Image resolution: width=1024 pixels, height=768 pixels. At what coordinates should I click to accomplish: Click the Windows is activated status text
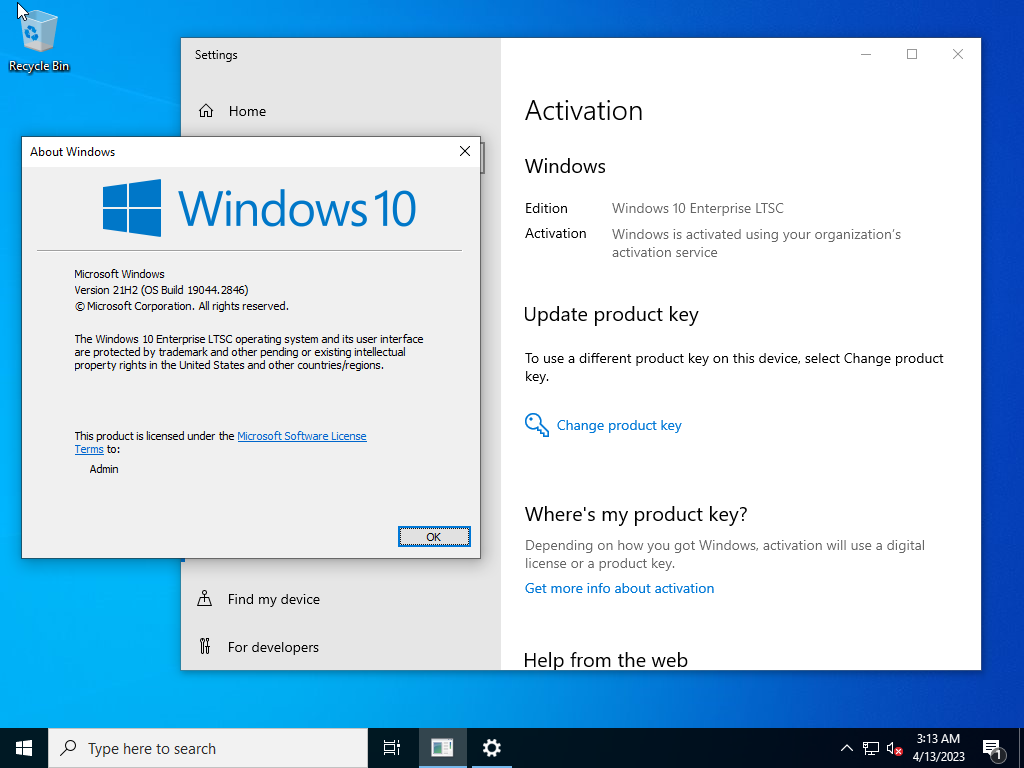coord(756,243)
